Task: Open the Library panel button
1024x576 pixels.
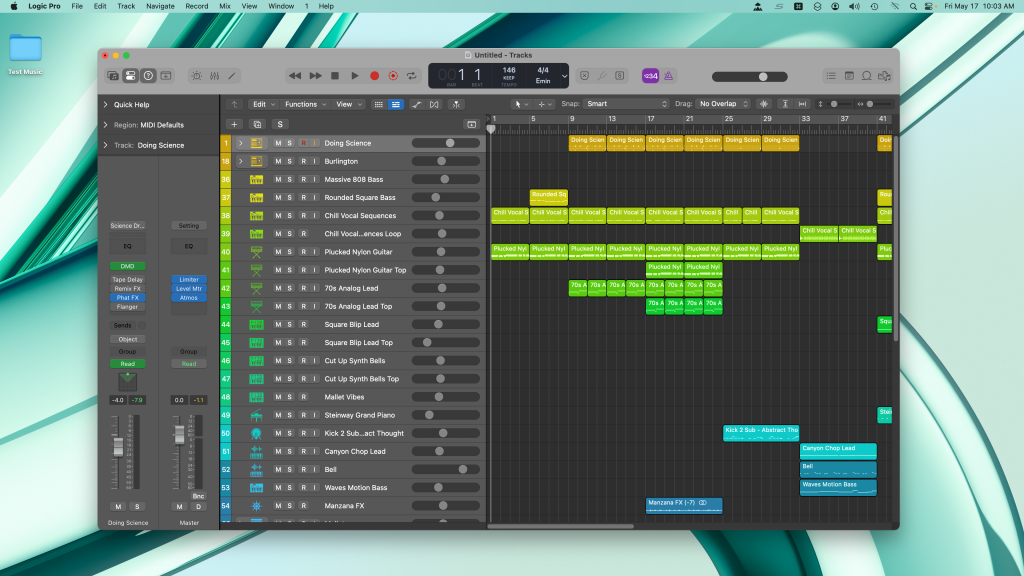Action: [x=113, y=76]
